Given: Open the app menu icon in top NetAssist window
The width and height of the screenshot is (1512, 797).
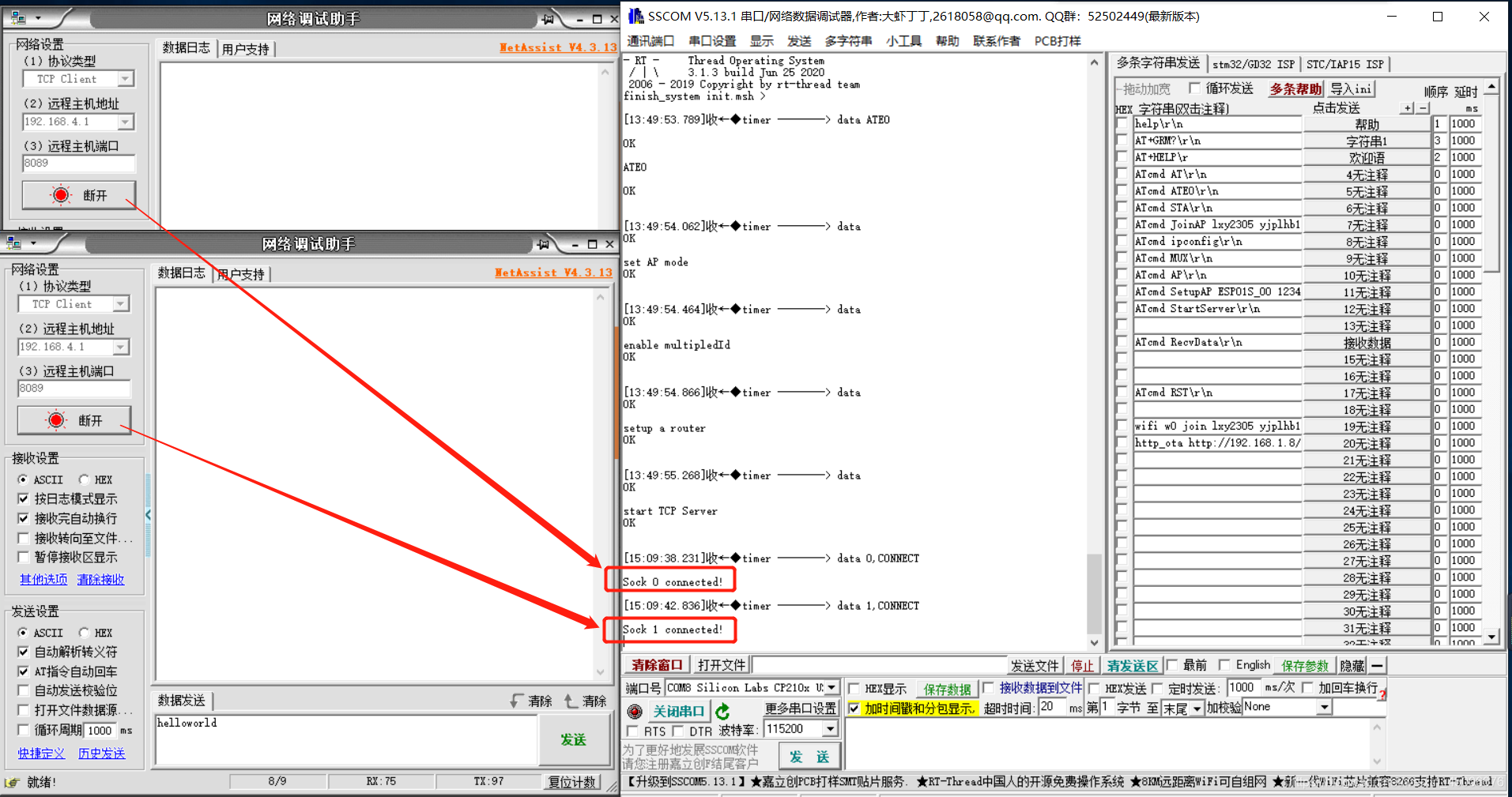Looking at the screenshot, I should 18,17.
